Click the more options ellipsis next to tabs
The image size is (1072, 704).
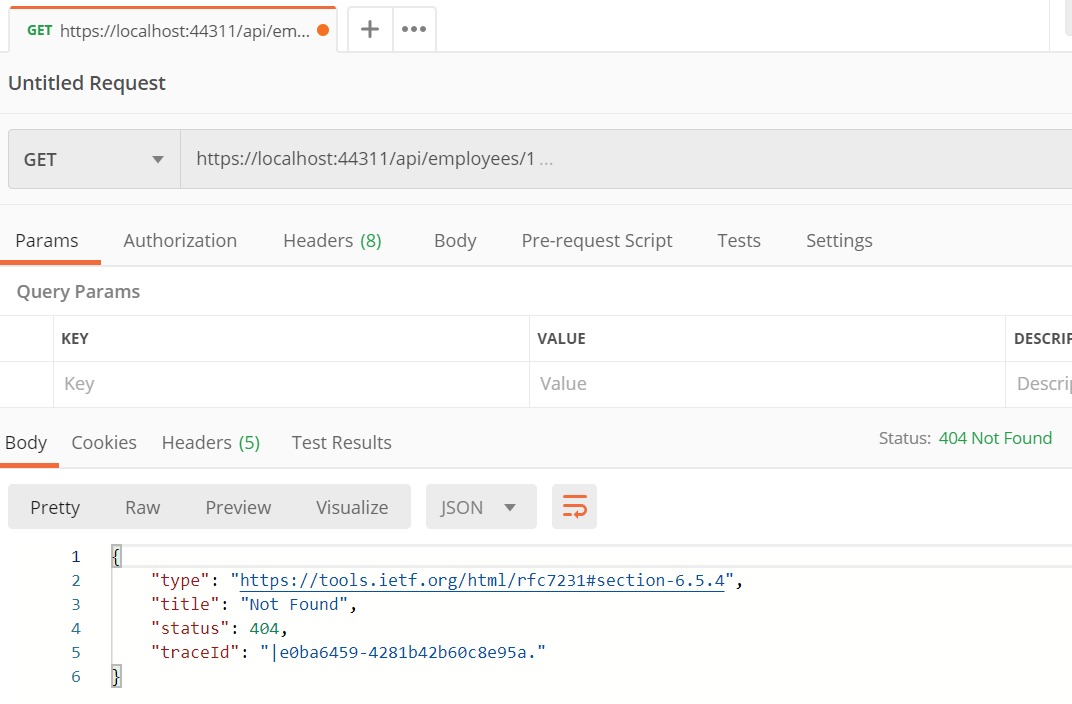click(x=413, y=29)
